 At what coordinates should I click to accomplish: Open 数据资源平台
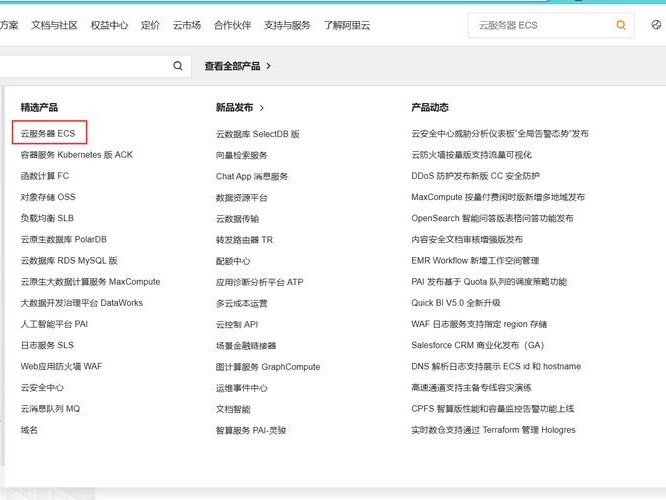point(241,198)
